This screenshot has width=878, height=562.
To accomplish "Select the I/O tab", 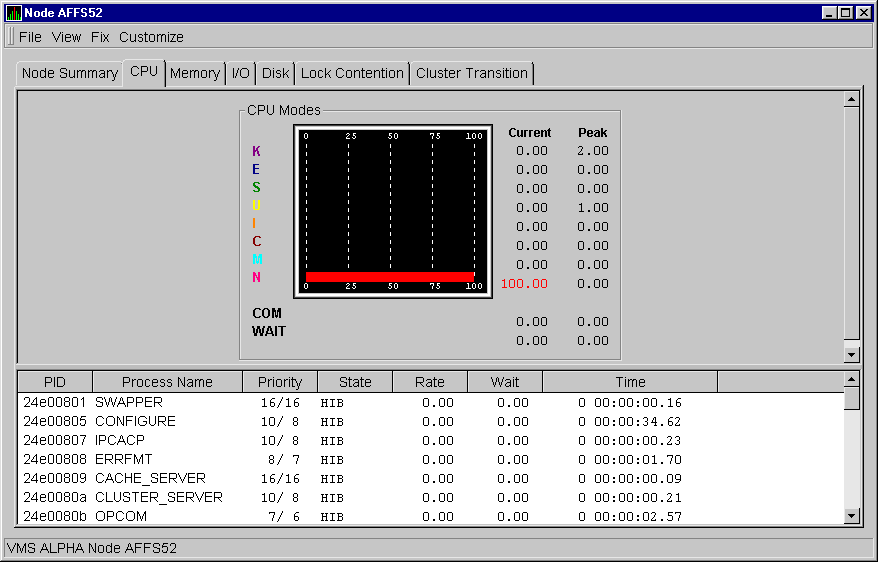I will (x=241, y=73).
